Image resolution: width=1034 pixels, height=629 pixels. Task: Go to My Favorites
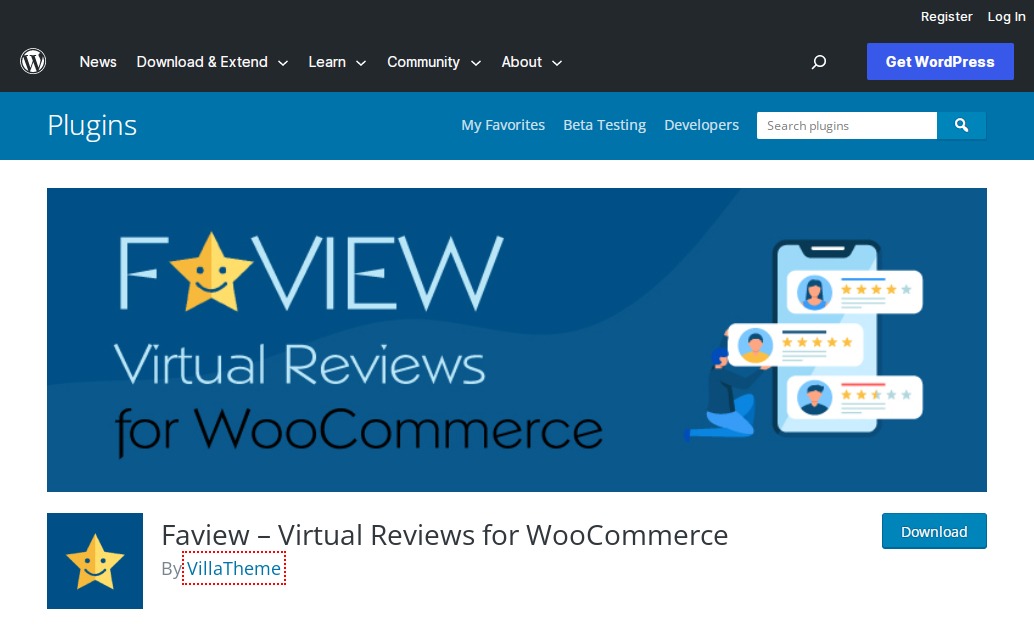click(x=503, y=125)
